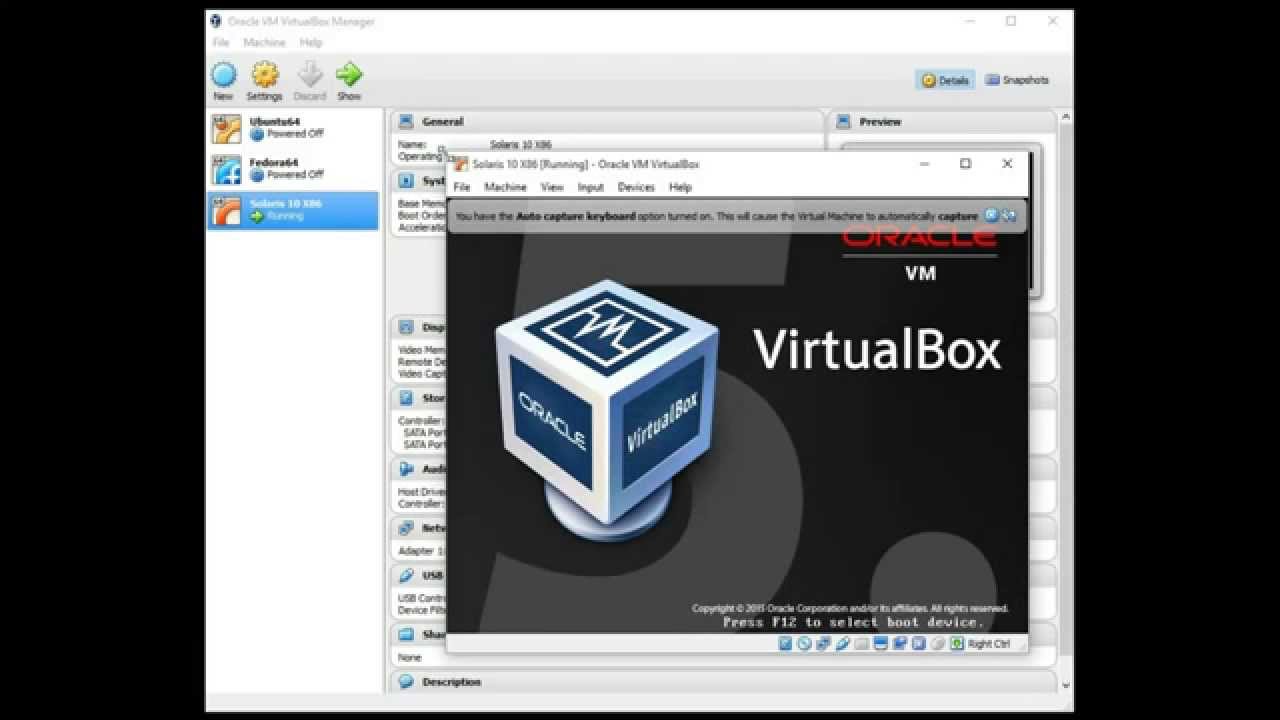The image size is (1280, 720).
Task: Select Ubuntu64 in the machine list
Action: tap(293, 129)
